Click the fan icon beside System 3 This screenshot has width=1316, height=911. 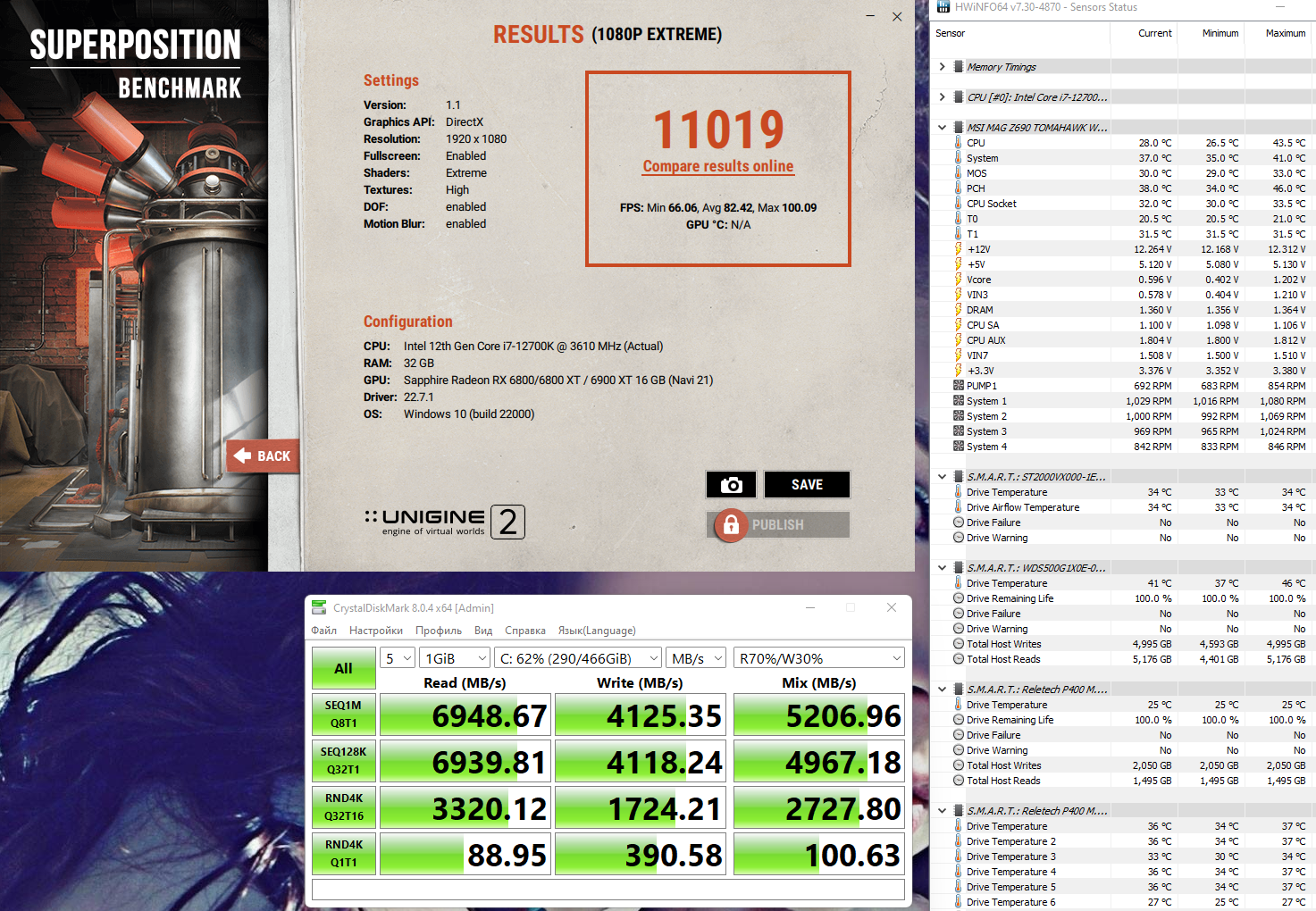[959, 431]
